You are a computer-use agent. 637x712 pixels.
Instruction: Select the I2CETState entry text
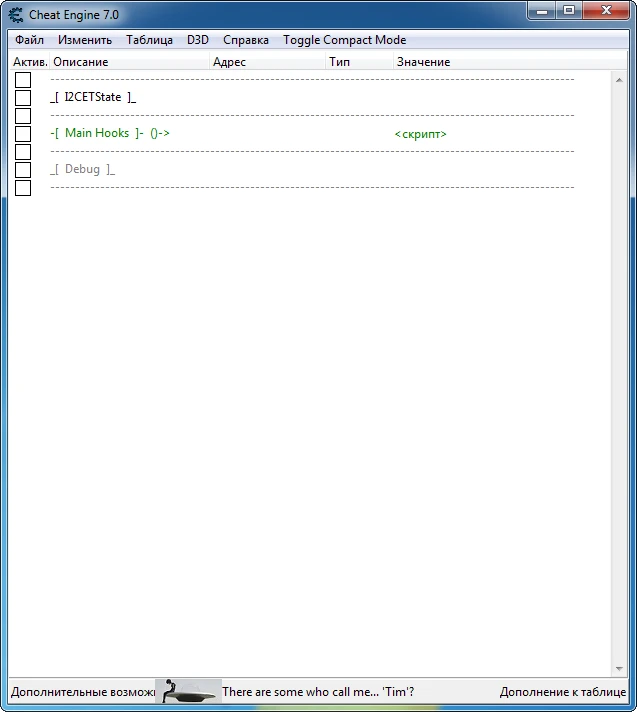coord(93,97)
